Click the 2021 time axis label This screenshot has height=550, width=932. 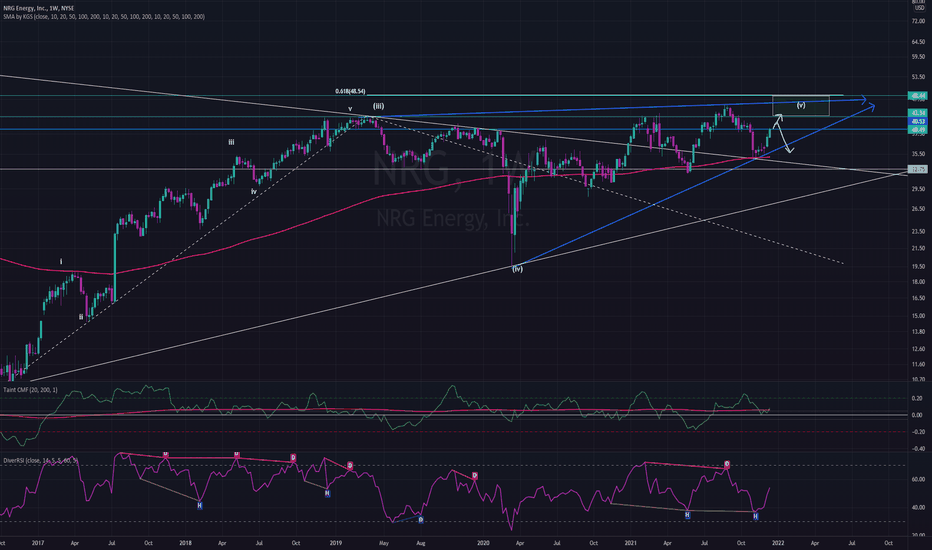pyautogui.click(x=631, y=543)
